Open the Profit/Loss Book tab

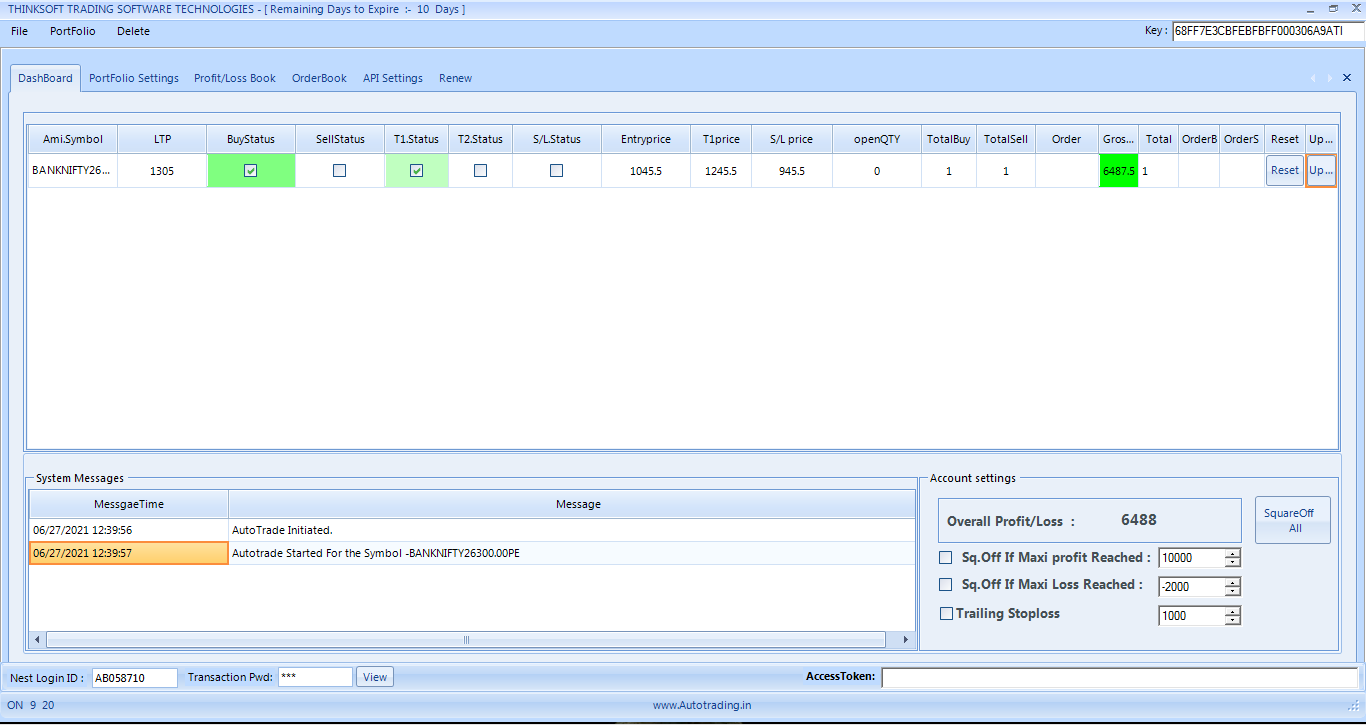point(235,78)
